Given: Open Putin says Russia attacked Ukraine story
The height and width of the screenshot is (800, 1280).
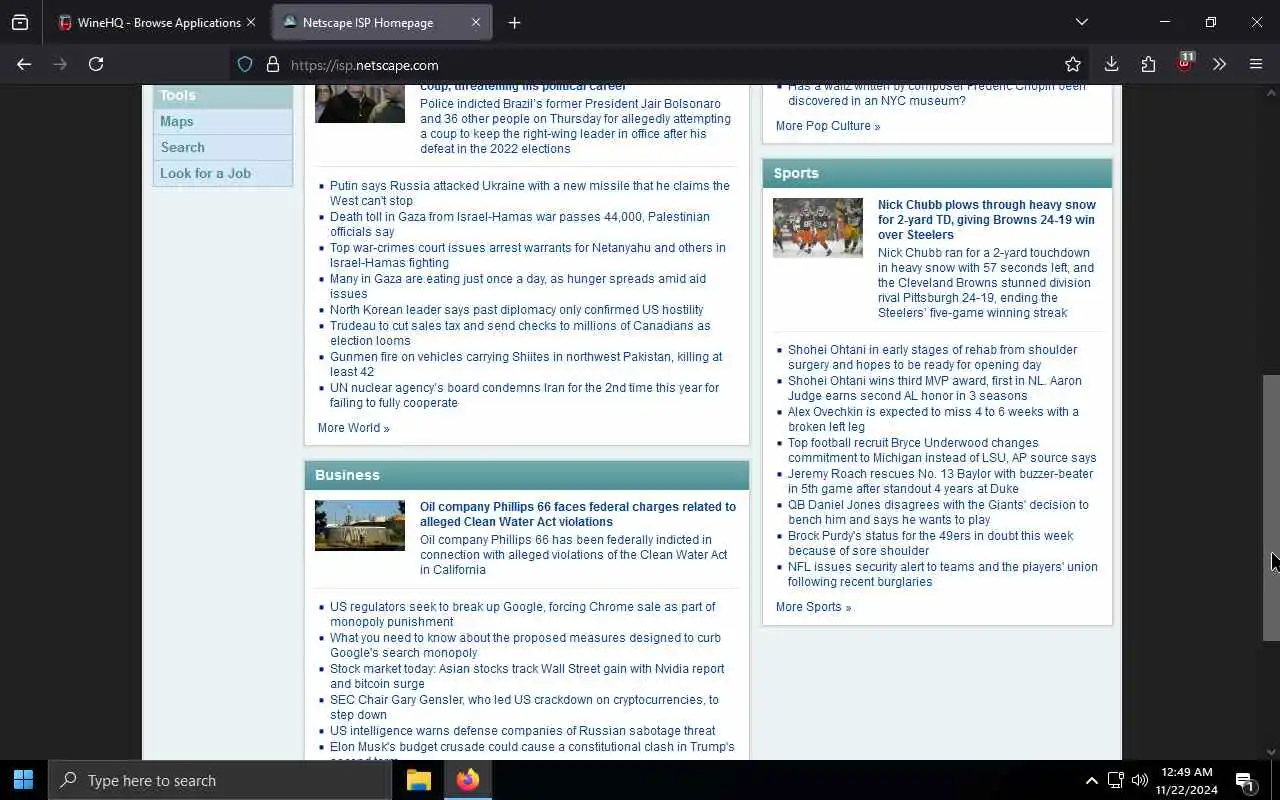Looking at the screenshot, I should click(530, 193).
